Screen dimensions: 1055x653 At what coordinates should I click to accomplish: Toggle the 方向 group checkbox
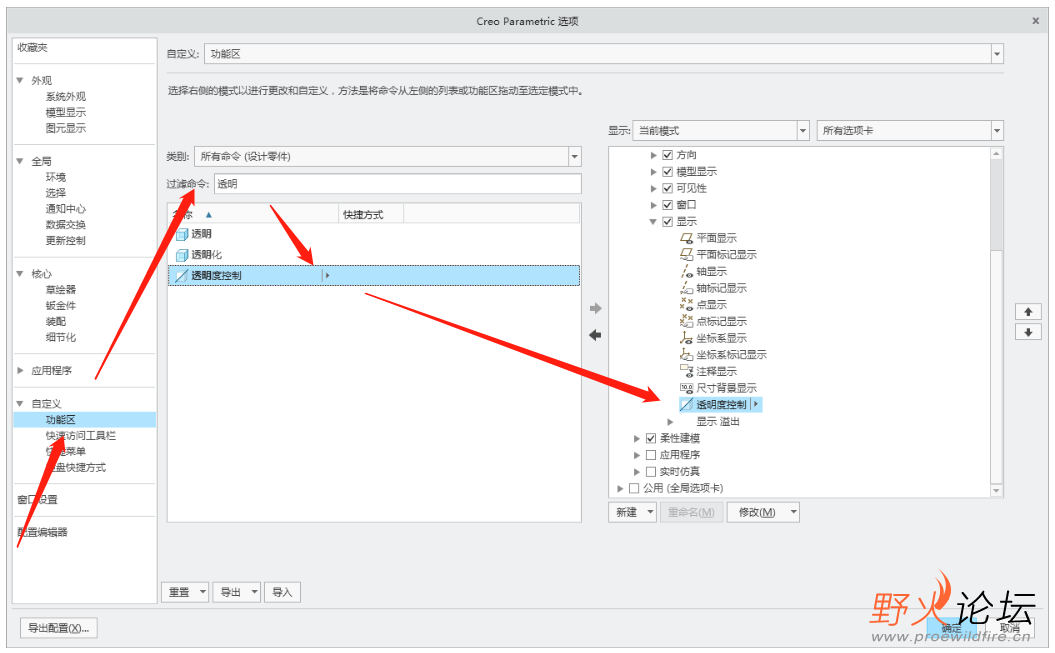click(667, 155)
